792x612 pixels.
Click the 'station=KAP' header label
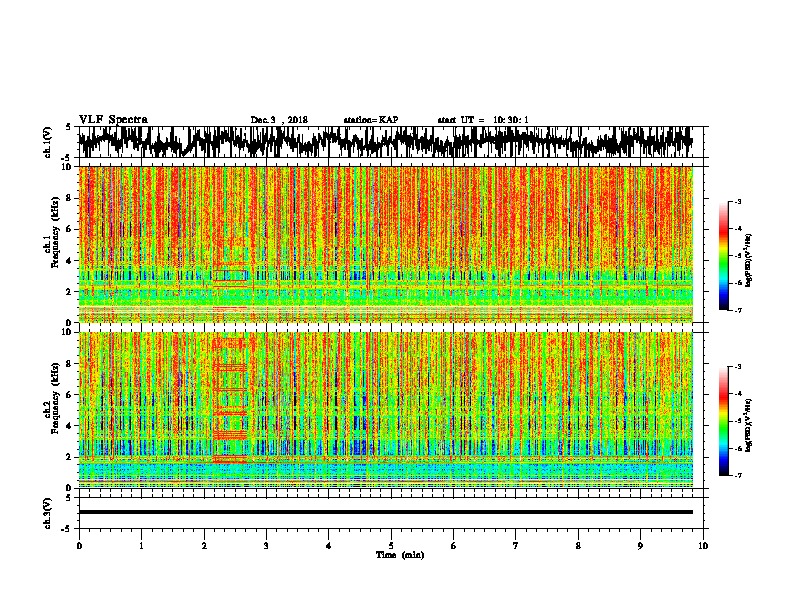[371, 120]
